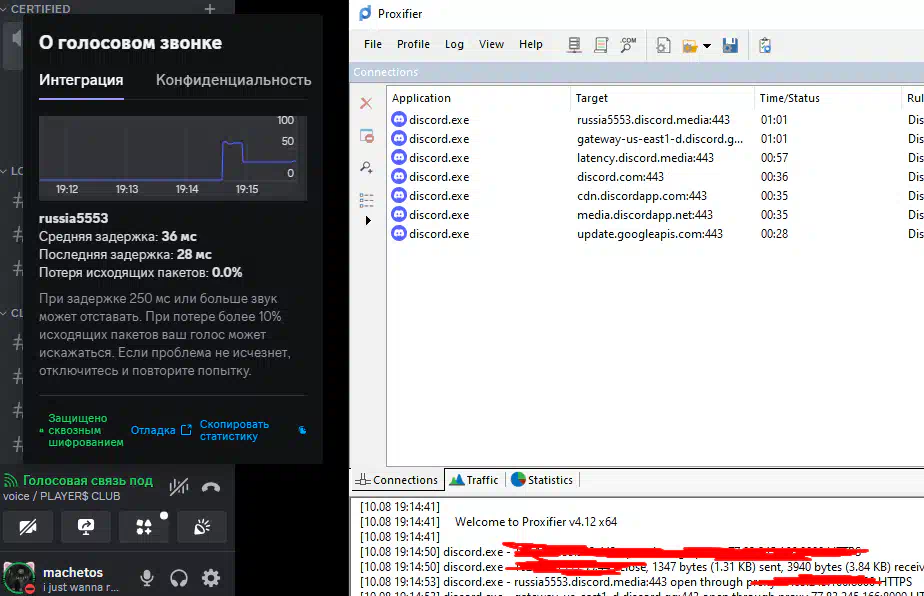Select the cdn.discordapp.com:443 connection row
This screenshot has height=596, width=924.
(655, 196)
